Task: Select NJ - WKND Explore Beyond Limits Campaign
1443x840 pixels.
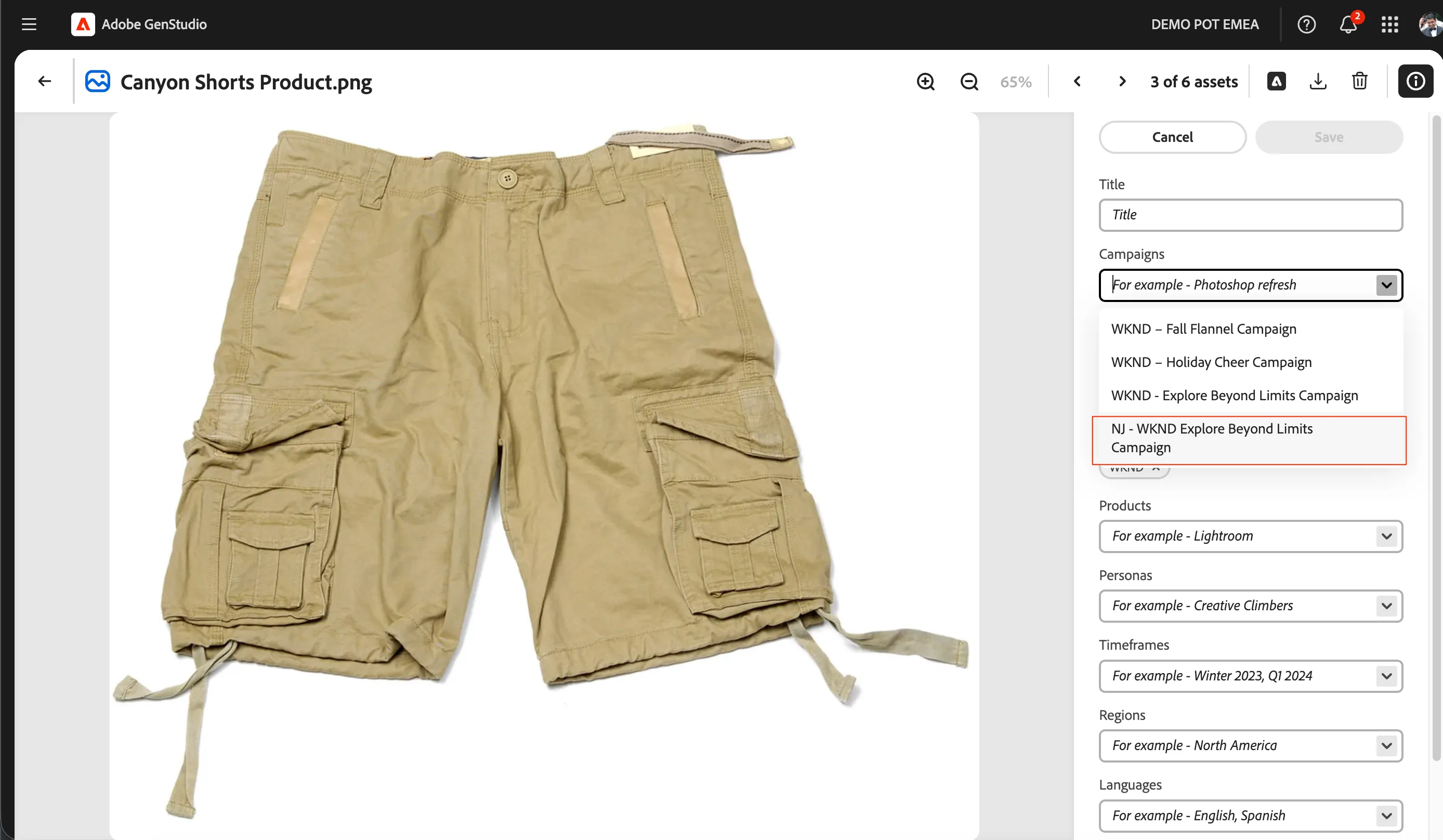Action: (1250, 439)
